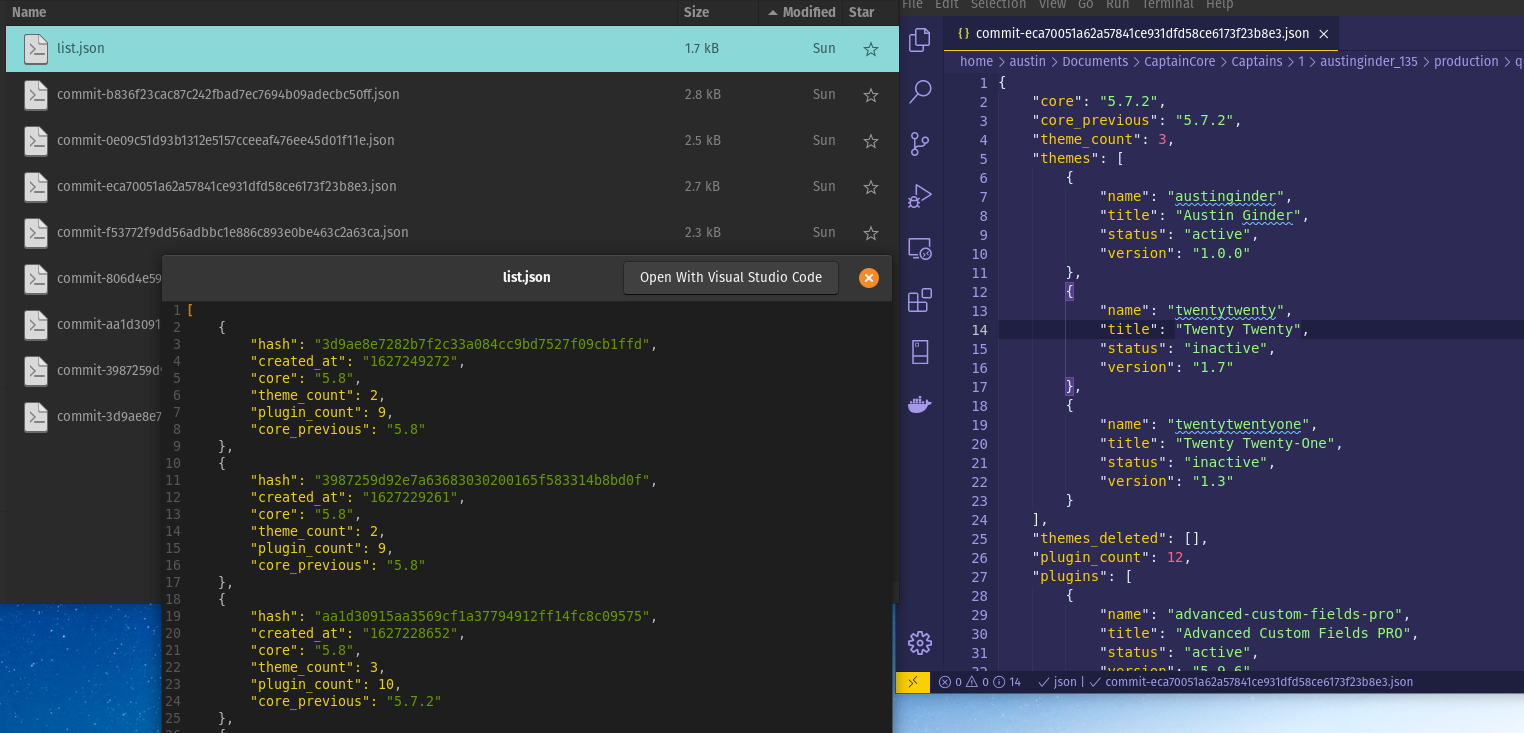Screen dimensions: 1524x733
Task: Star the commit-f53772f9dd56 file
Action: click(x=870, y=233)
